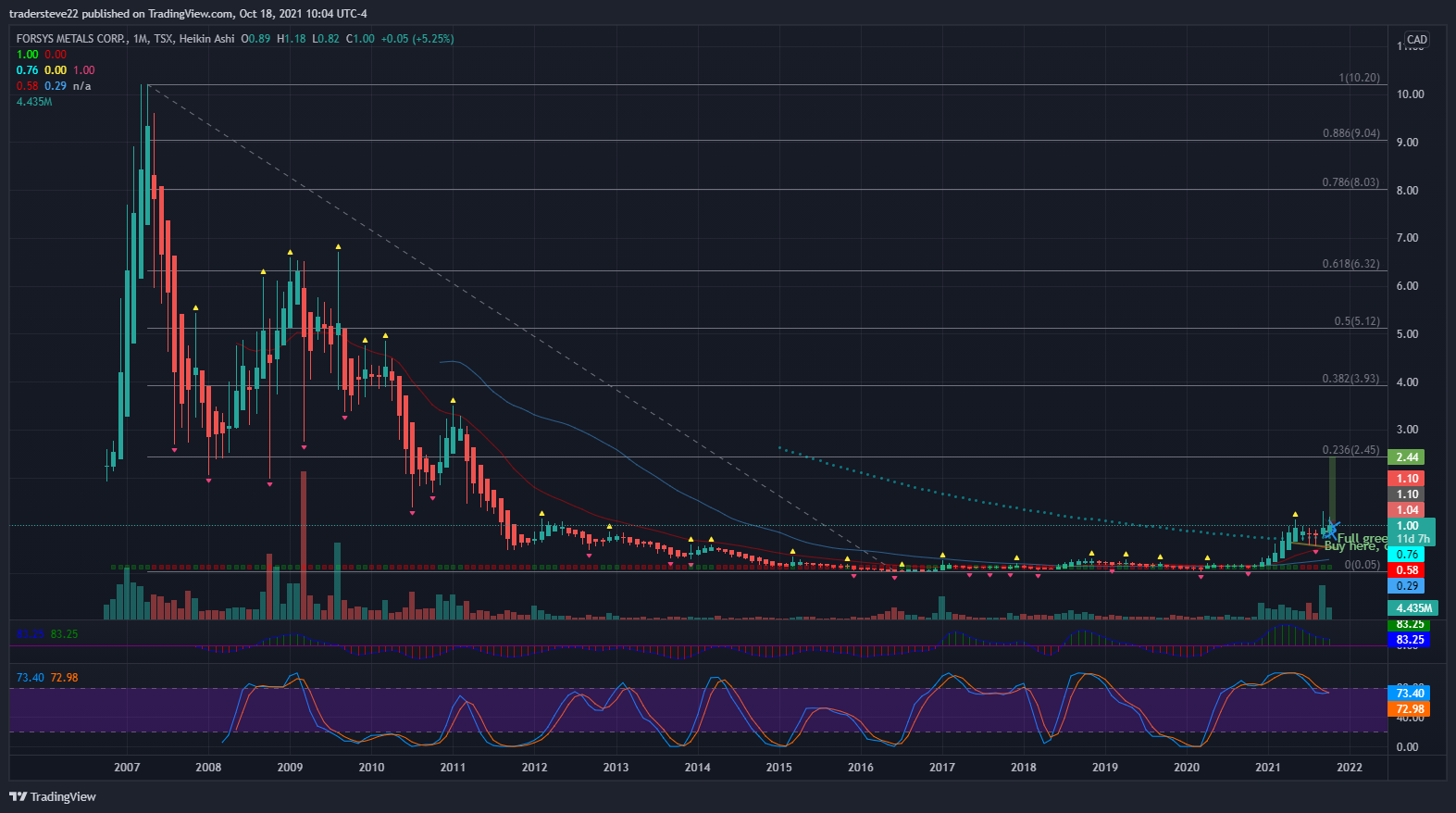
Task: Click the published-by header text line
Action: click(188, 14)
